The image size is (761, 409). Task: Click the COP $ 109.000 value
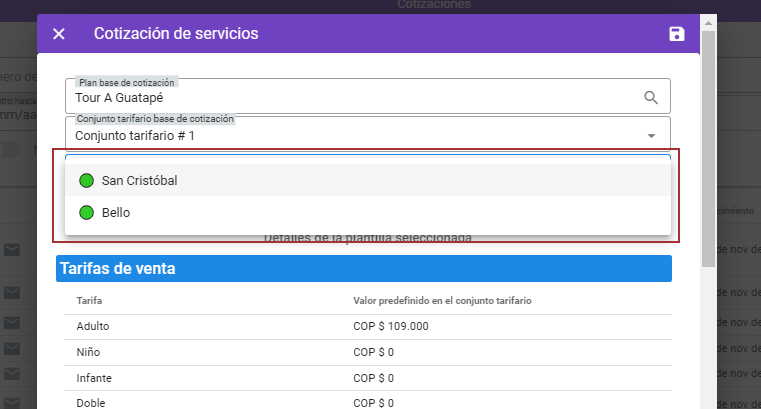(391, 326)
